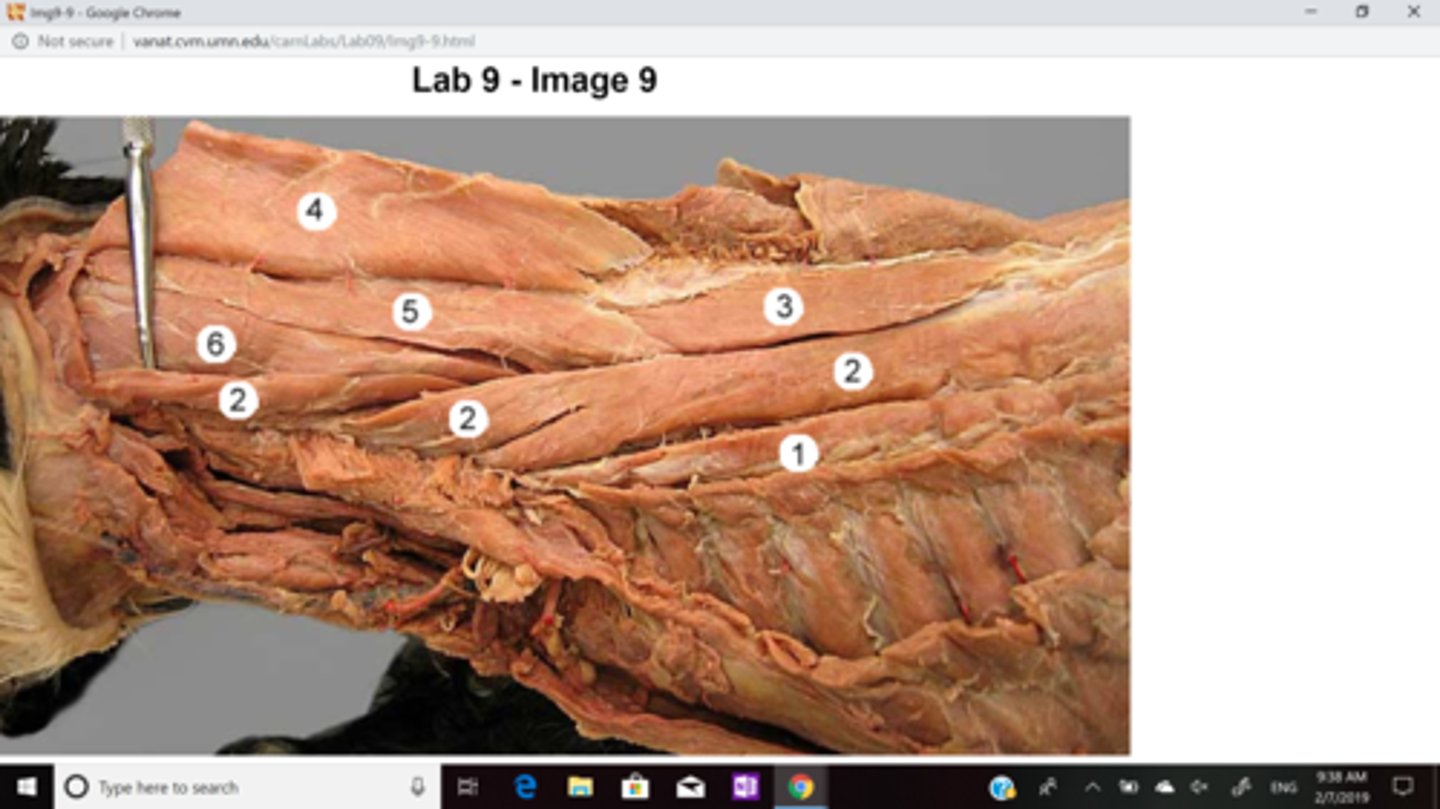Open Microsoft Store from the taskbar
1440x809 pixels.
[635, 787]
